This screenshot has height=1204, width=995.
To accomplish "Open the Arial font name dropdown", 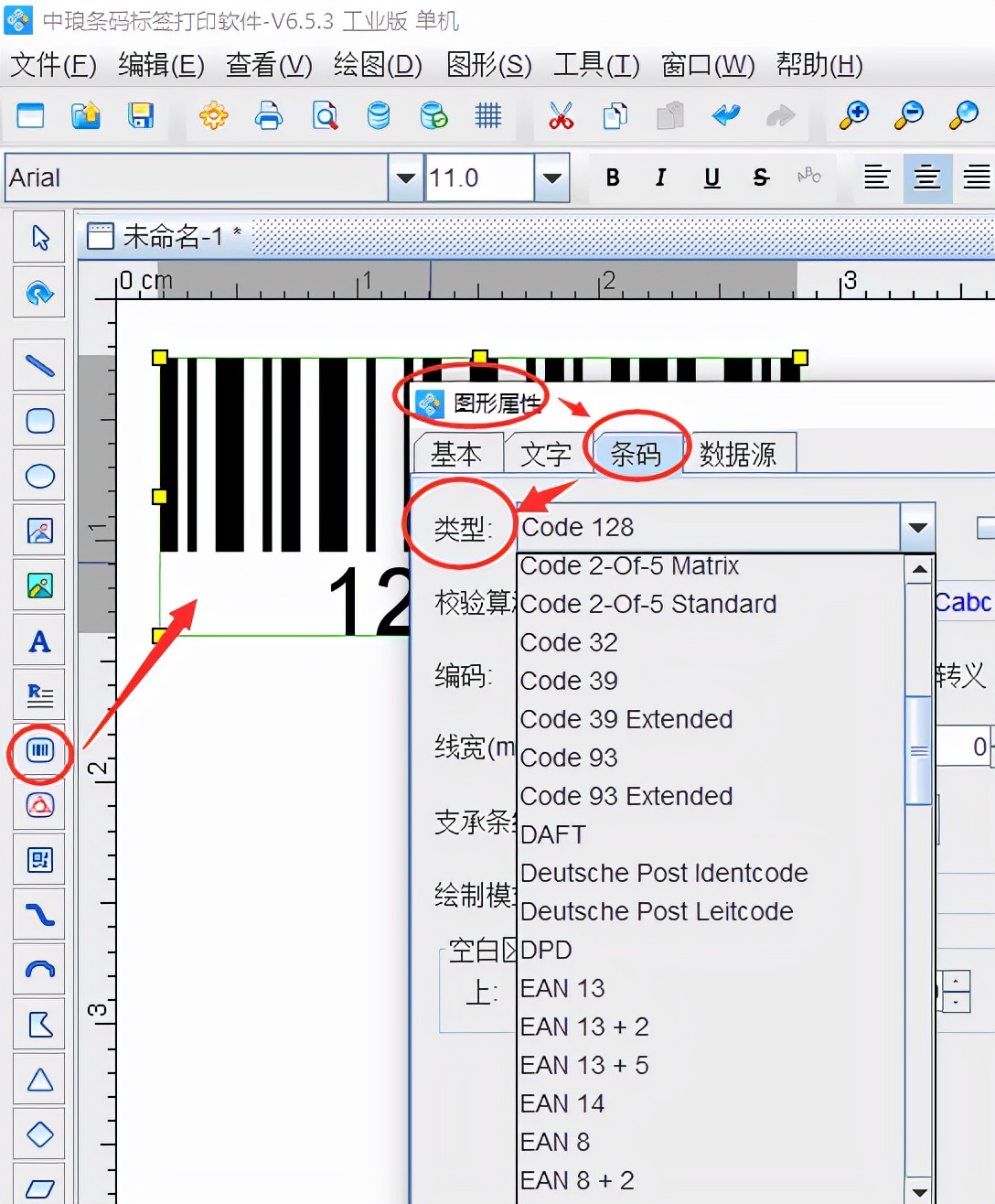I will click(x=404, y=177).
